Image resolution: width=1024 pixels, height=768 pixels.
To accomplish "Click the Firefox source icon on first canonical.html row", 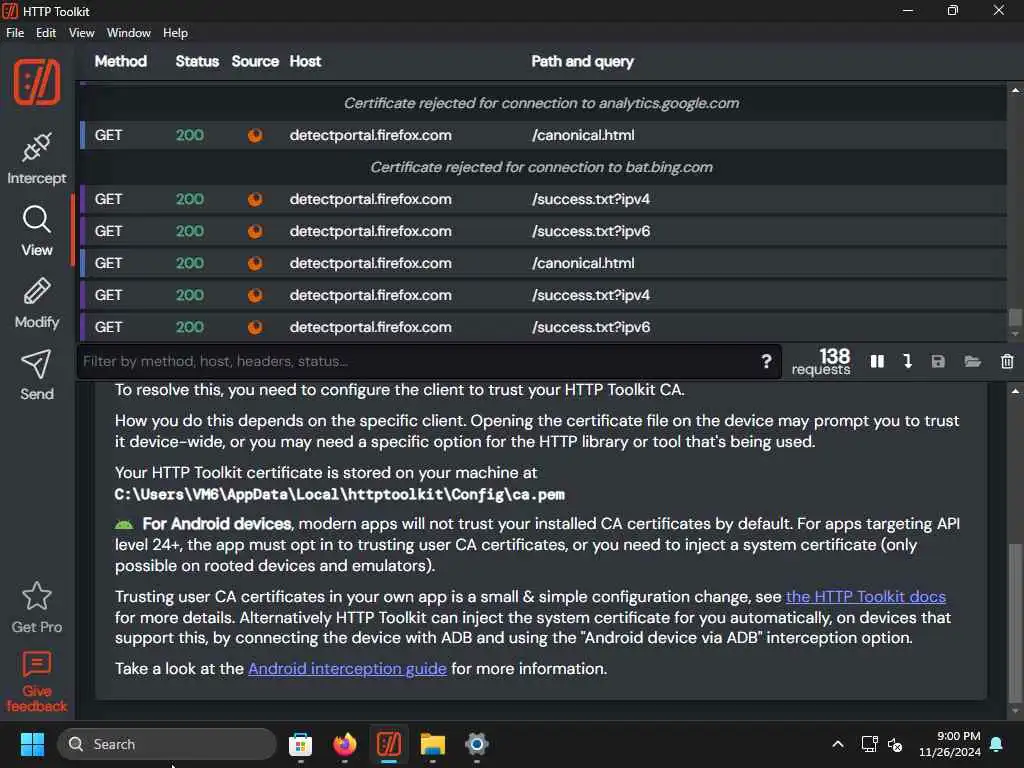I will coord(255,135).
